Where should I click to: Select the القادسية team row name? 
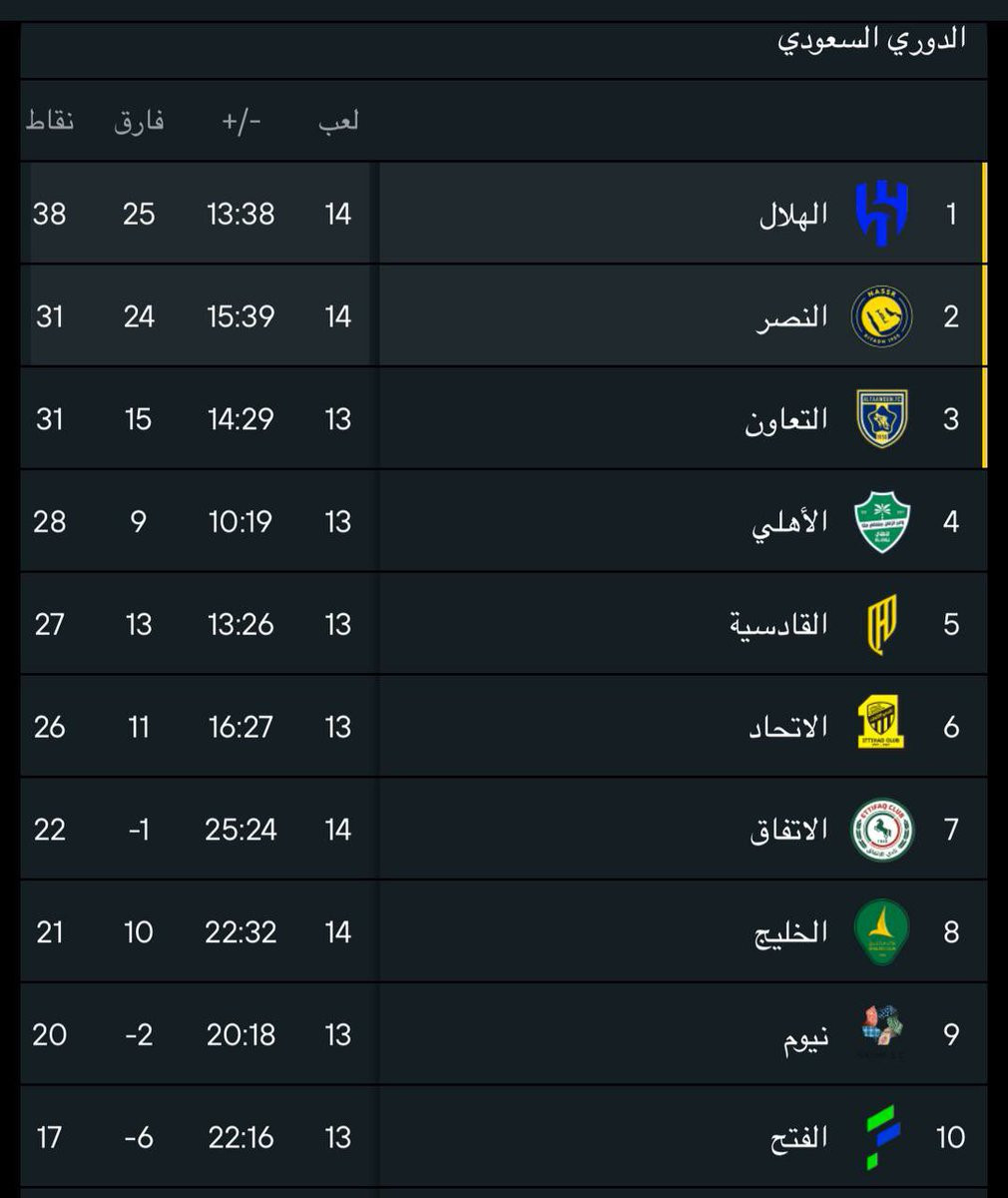[778, 625]
